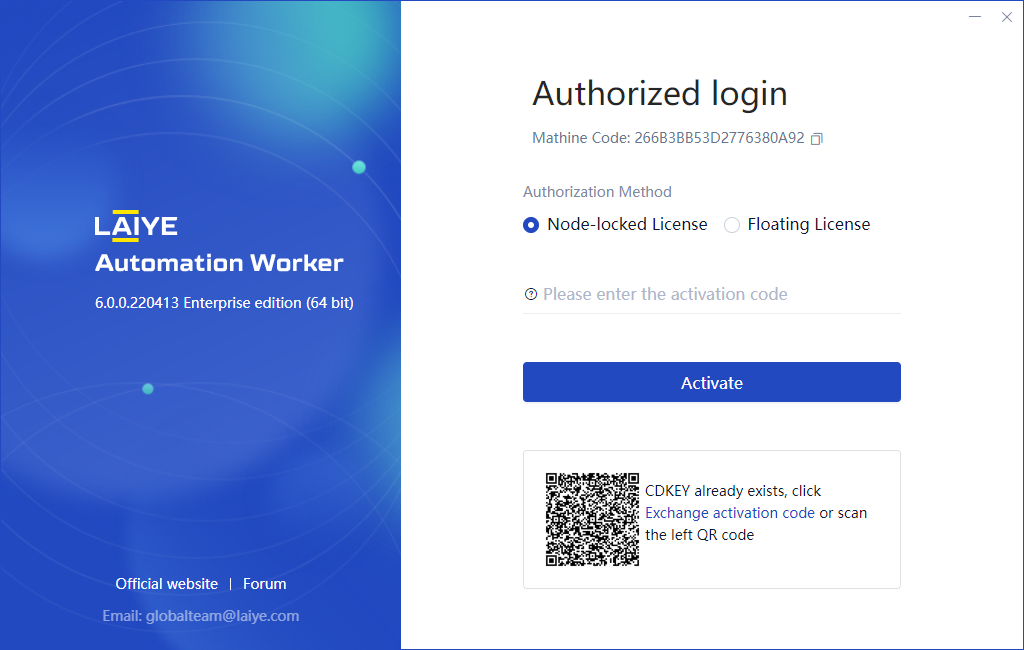Open the Forum link
This screenshot has height=650, width=1024.
(264, 584)
